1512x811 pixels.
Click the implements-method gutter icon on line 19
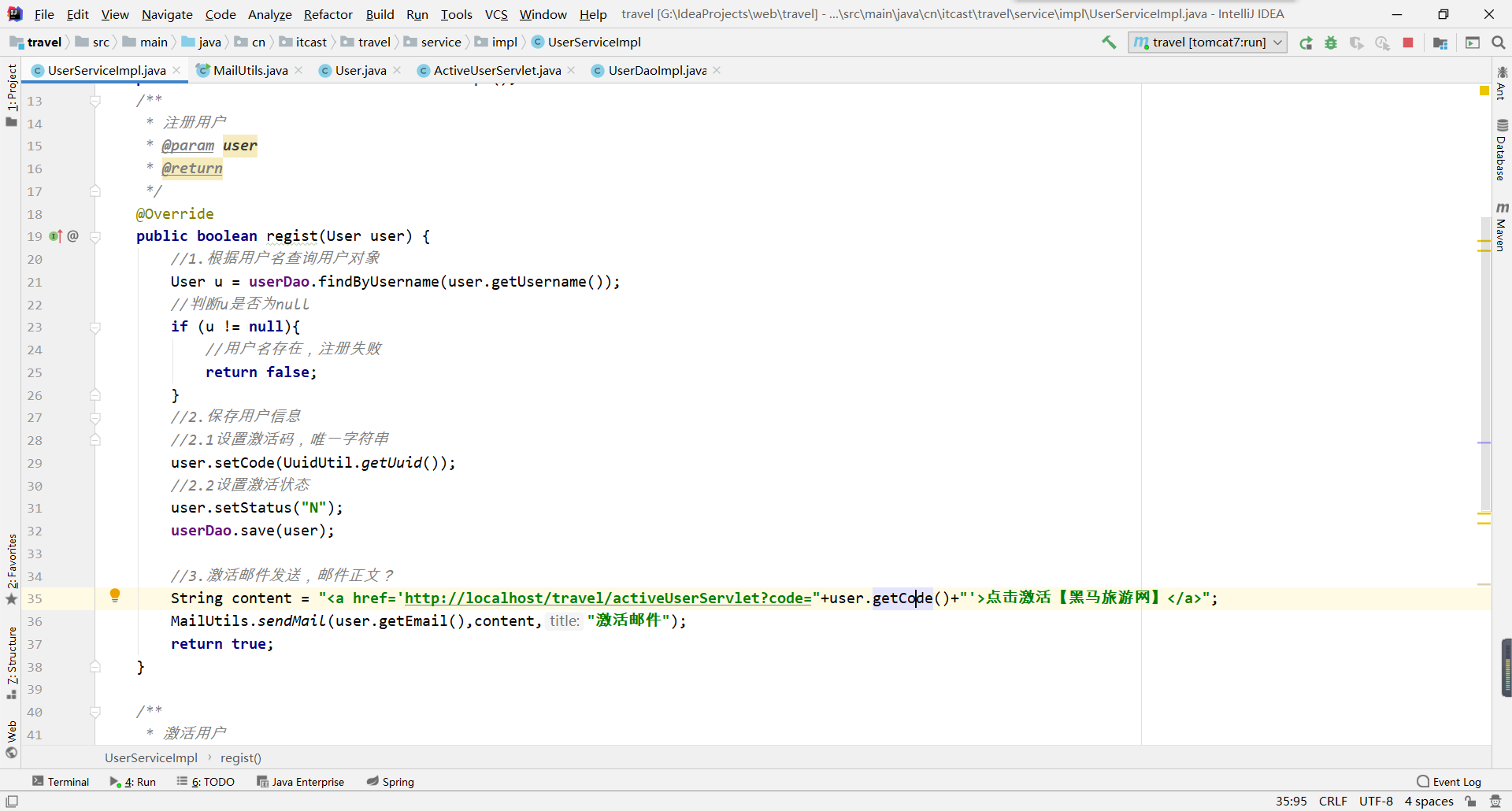(x=55, y=236)
